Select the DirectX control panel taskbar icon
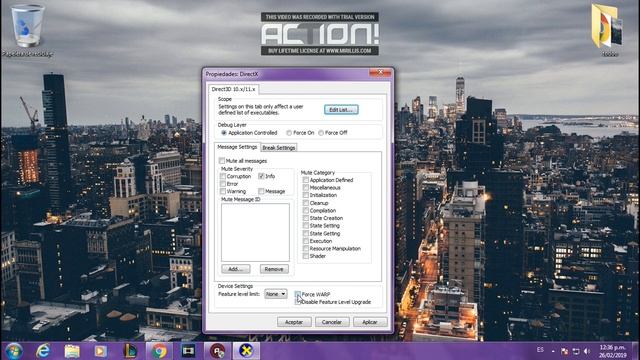 (246, 351)
